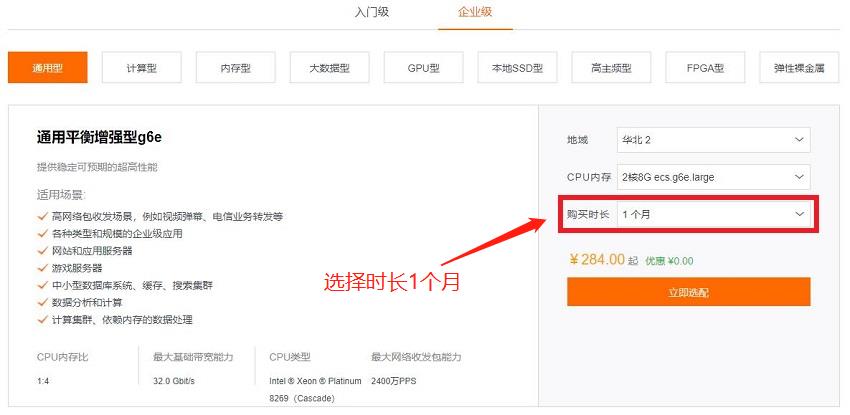
Task: Select the 内存型 instance category
Action: pyautogui.click(x=236, y=68)
